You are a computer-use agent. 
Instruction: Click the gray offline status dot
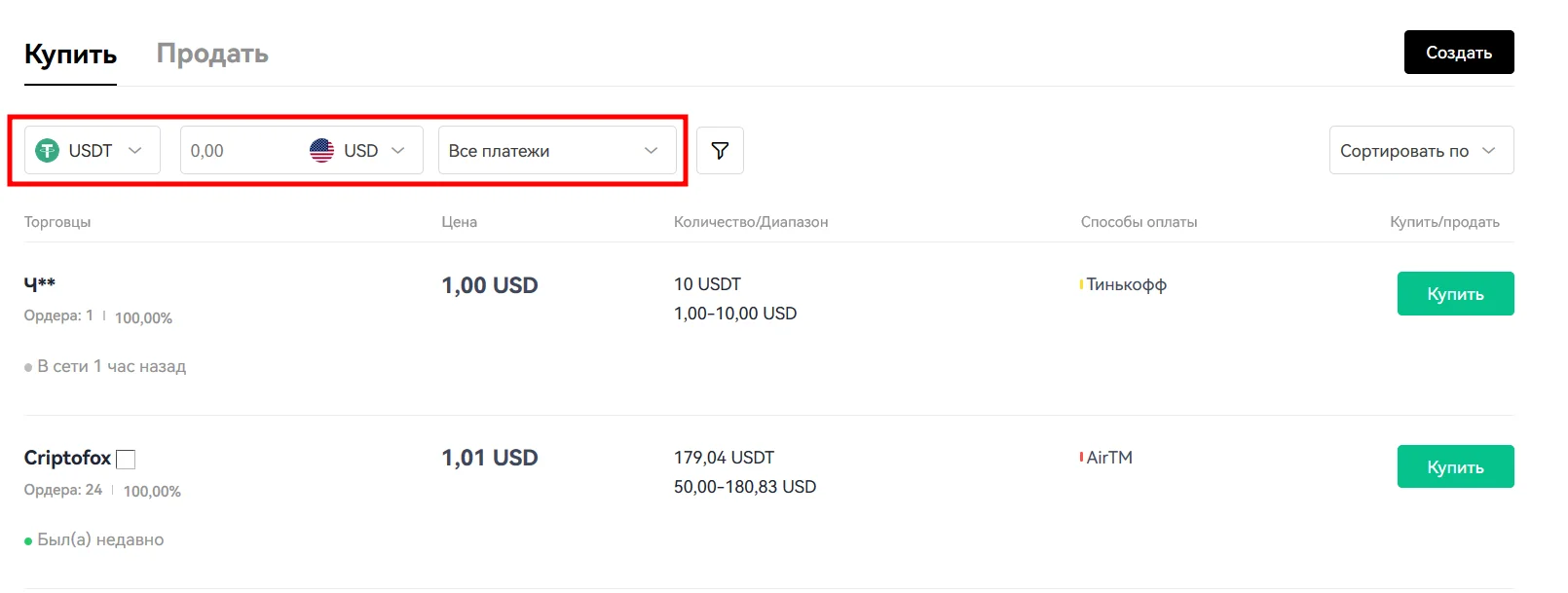pyautogui.click(x=28, y=368)
